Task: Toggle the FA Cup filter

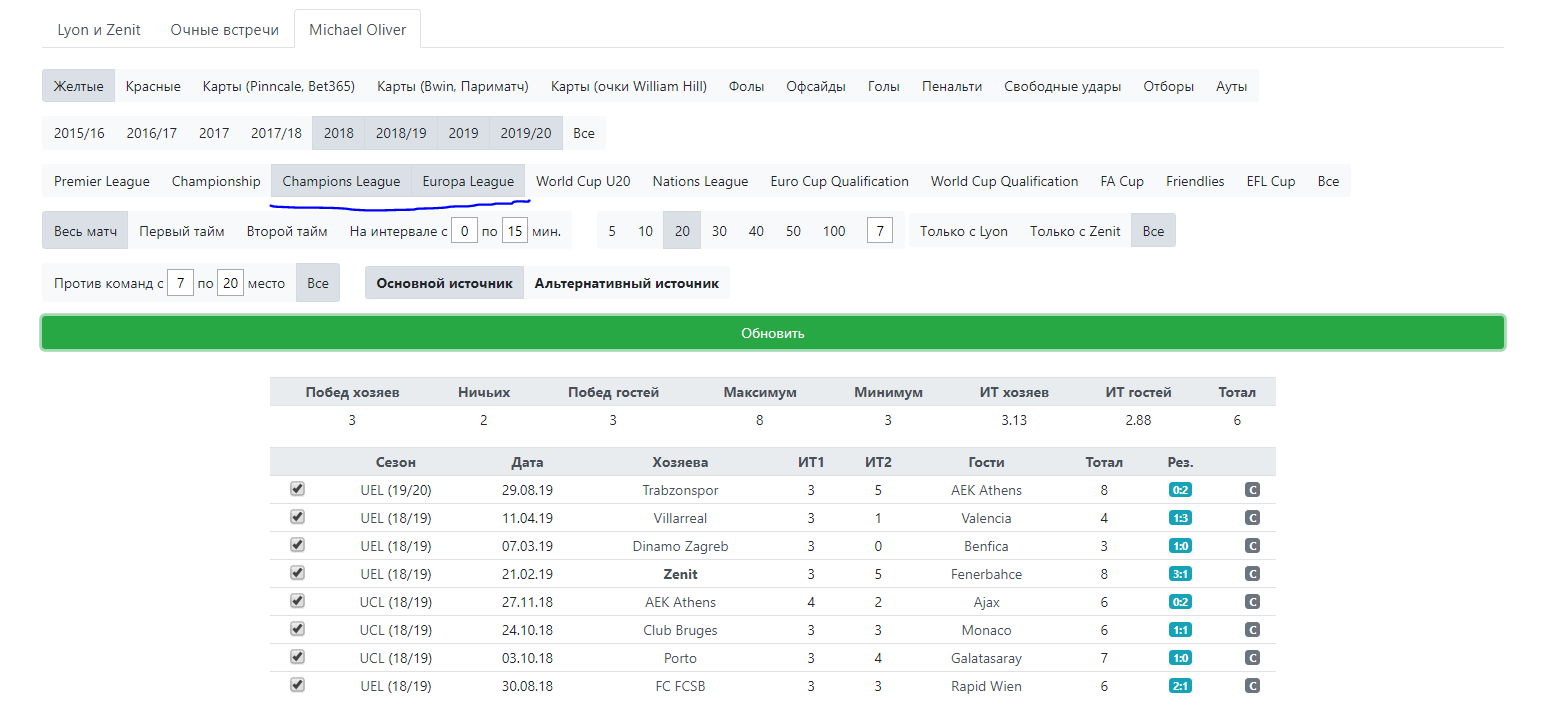Action: (x=1122, y=181)
